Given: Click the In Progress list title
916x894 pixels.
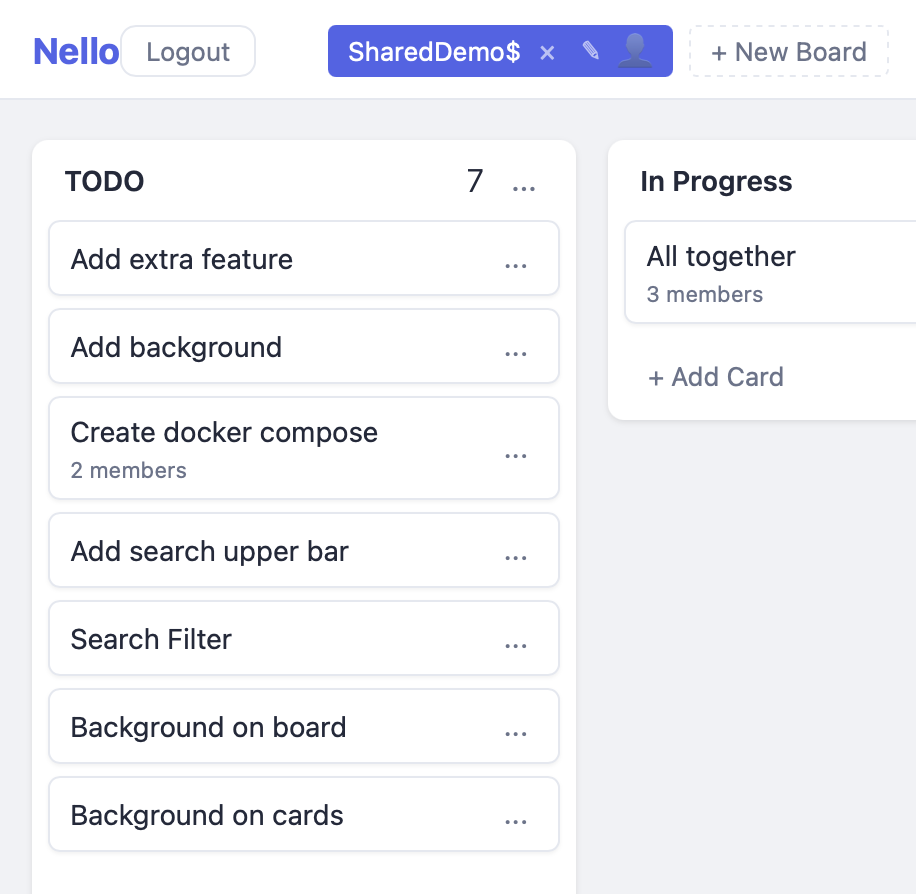Looking at the screenshot, I should tap(716, 181).
